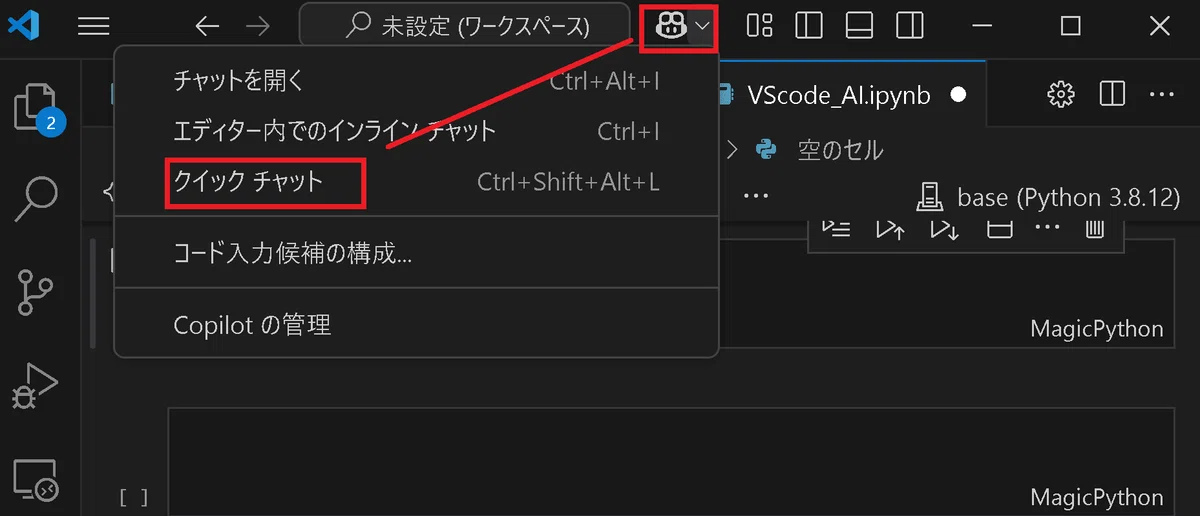1200x516 pixels.
Task: Select the base (Python 3.8.12) kernel
Action: click(1049, 197)
